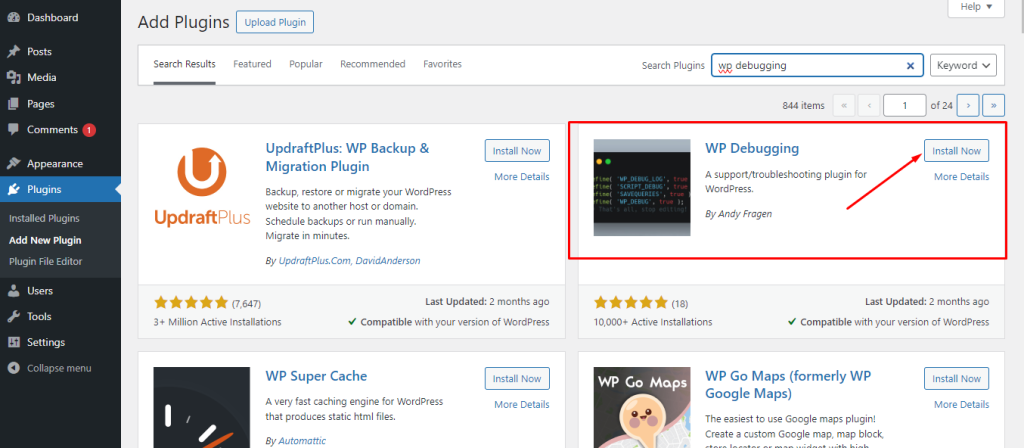Install the WP Go Maps plugin
This screenshot has width=1024, height=448.
coord(956,379)
